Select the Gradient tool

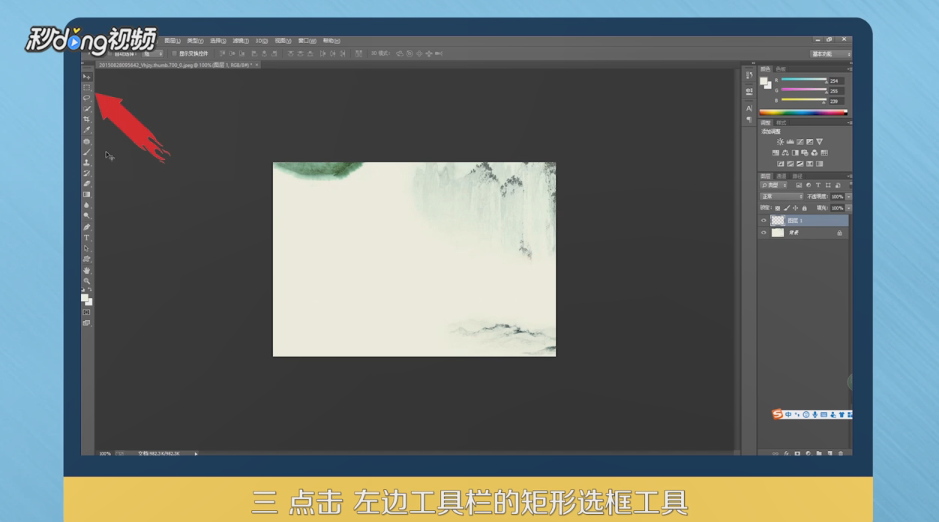(87, 195)
